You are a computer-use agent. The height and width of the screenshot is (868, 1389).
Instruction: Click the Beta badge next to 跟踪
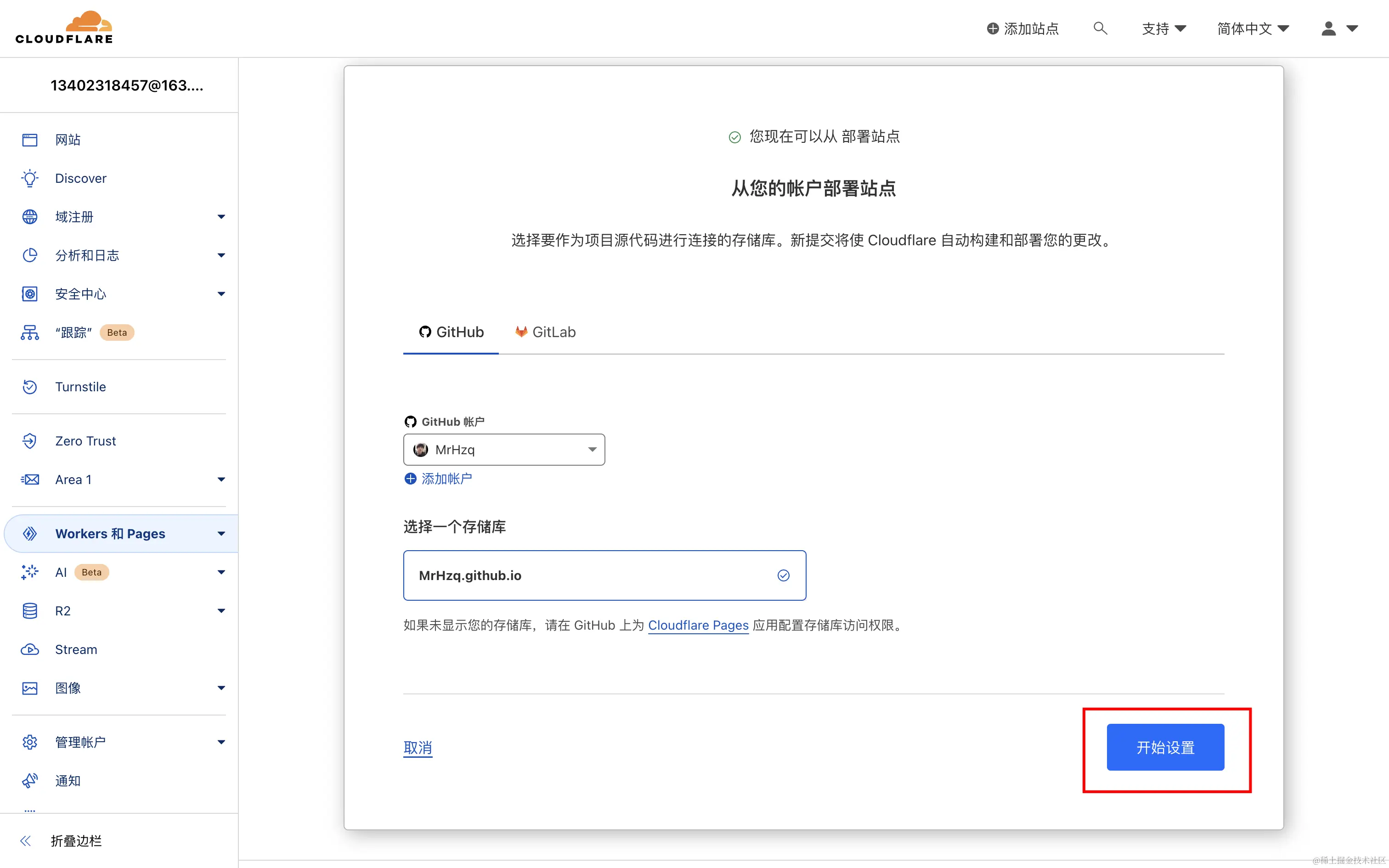(117, 333)
